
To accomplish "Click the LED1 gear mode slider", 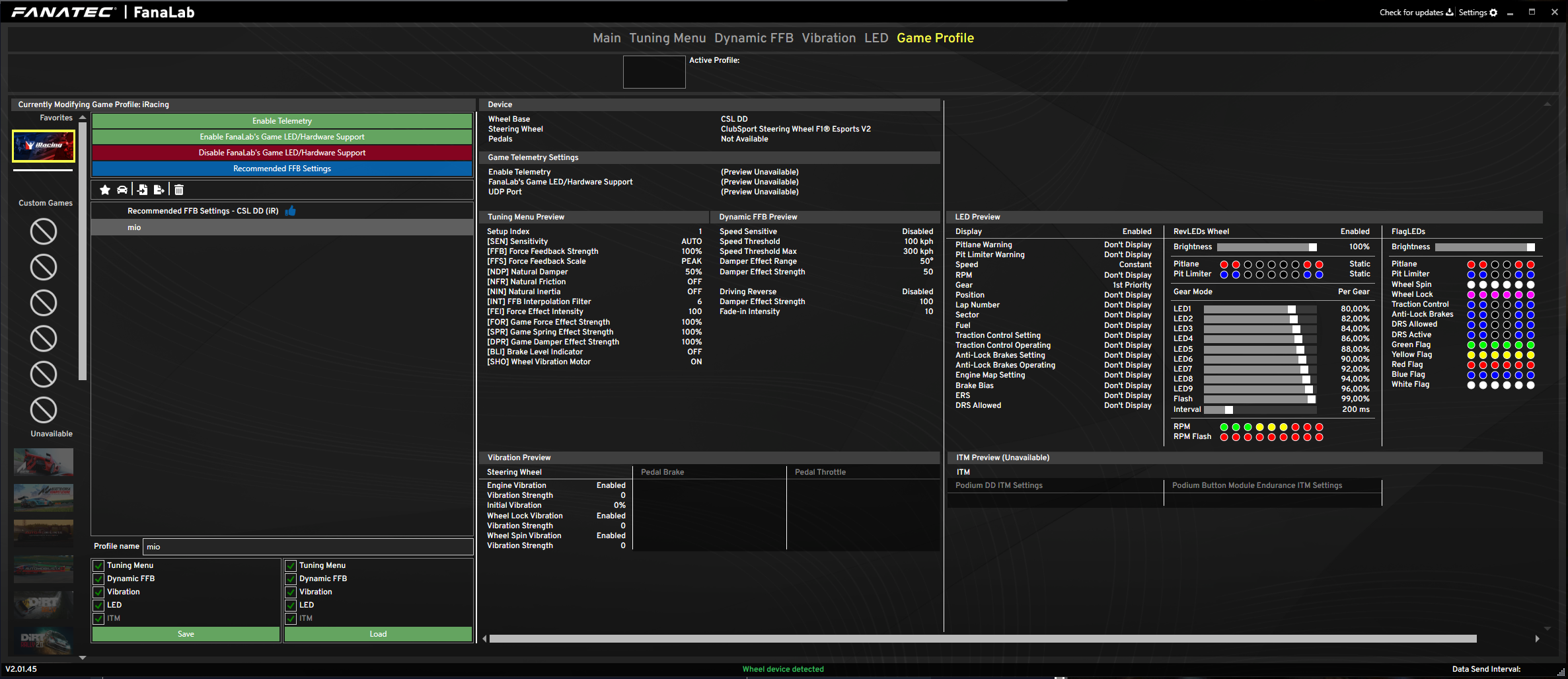I will point(1260,309).
